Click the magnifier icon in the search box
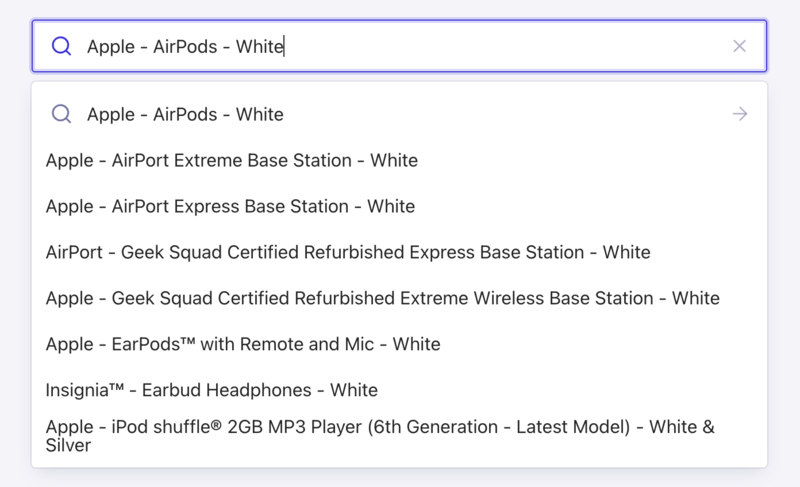The width and height of the screenshot is (800, 487). pyautogui.click(x=61, y=46)
